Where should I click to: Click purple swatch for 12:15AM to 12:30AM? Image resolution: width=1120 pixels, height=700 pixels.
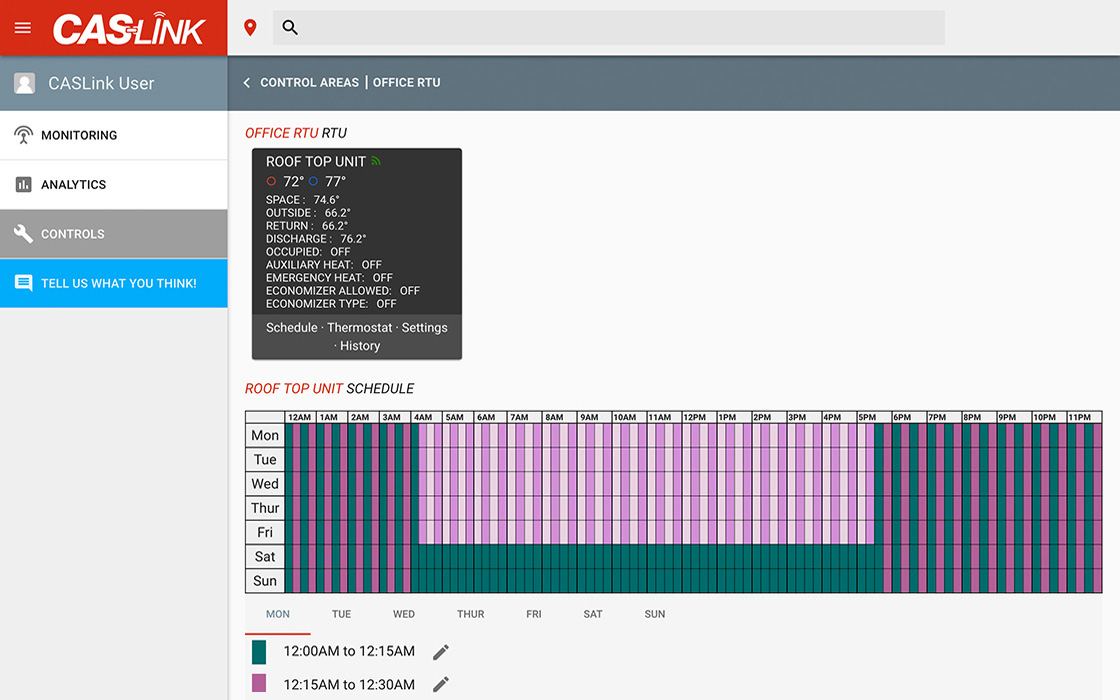259,683
